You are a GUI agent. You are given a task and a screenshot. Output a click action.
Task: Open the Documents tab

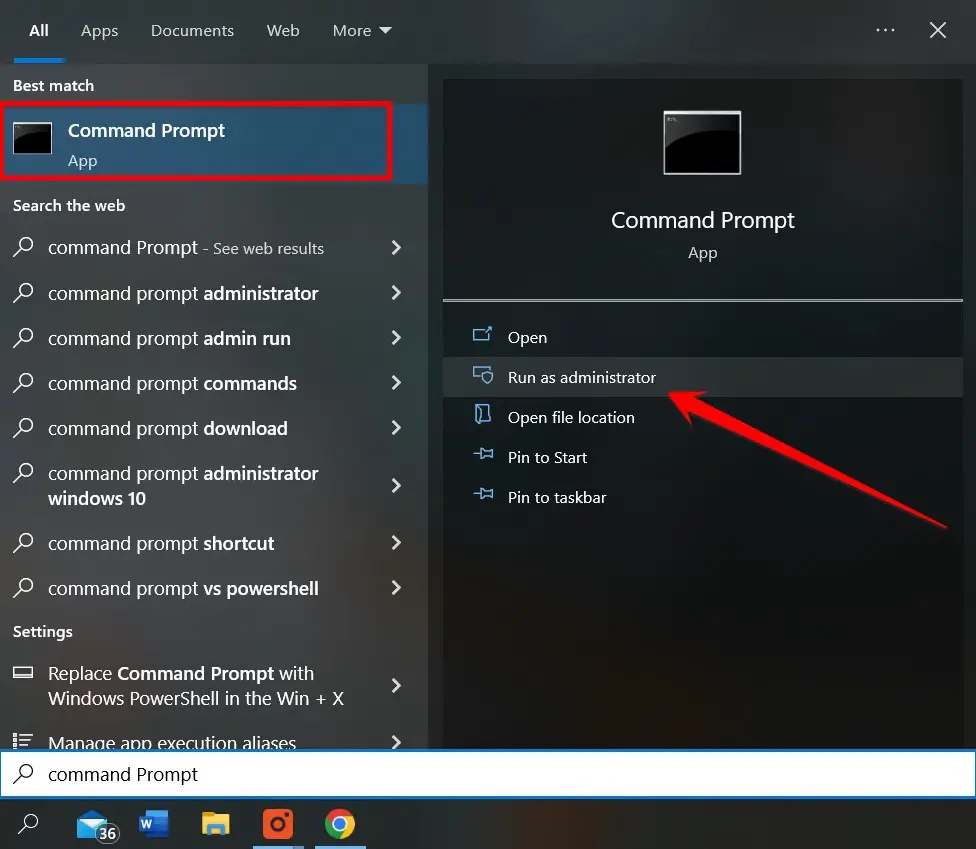point(192,30)
